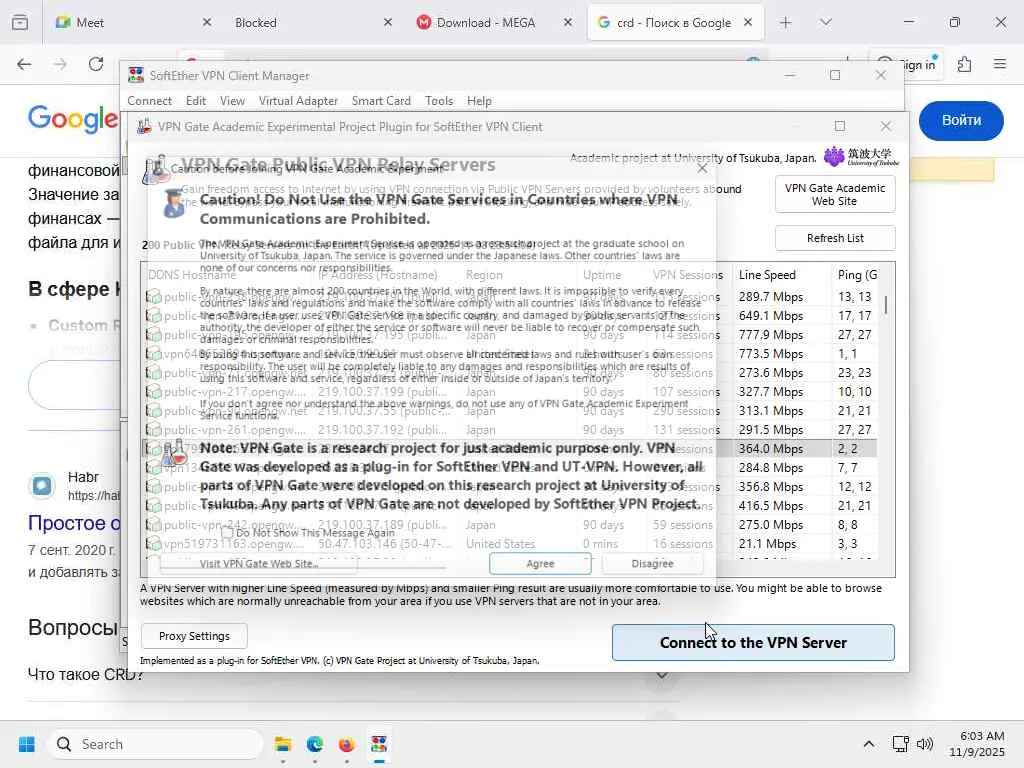Open Microsoft Edge from the taskbar

point(315,744)
